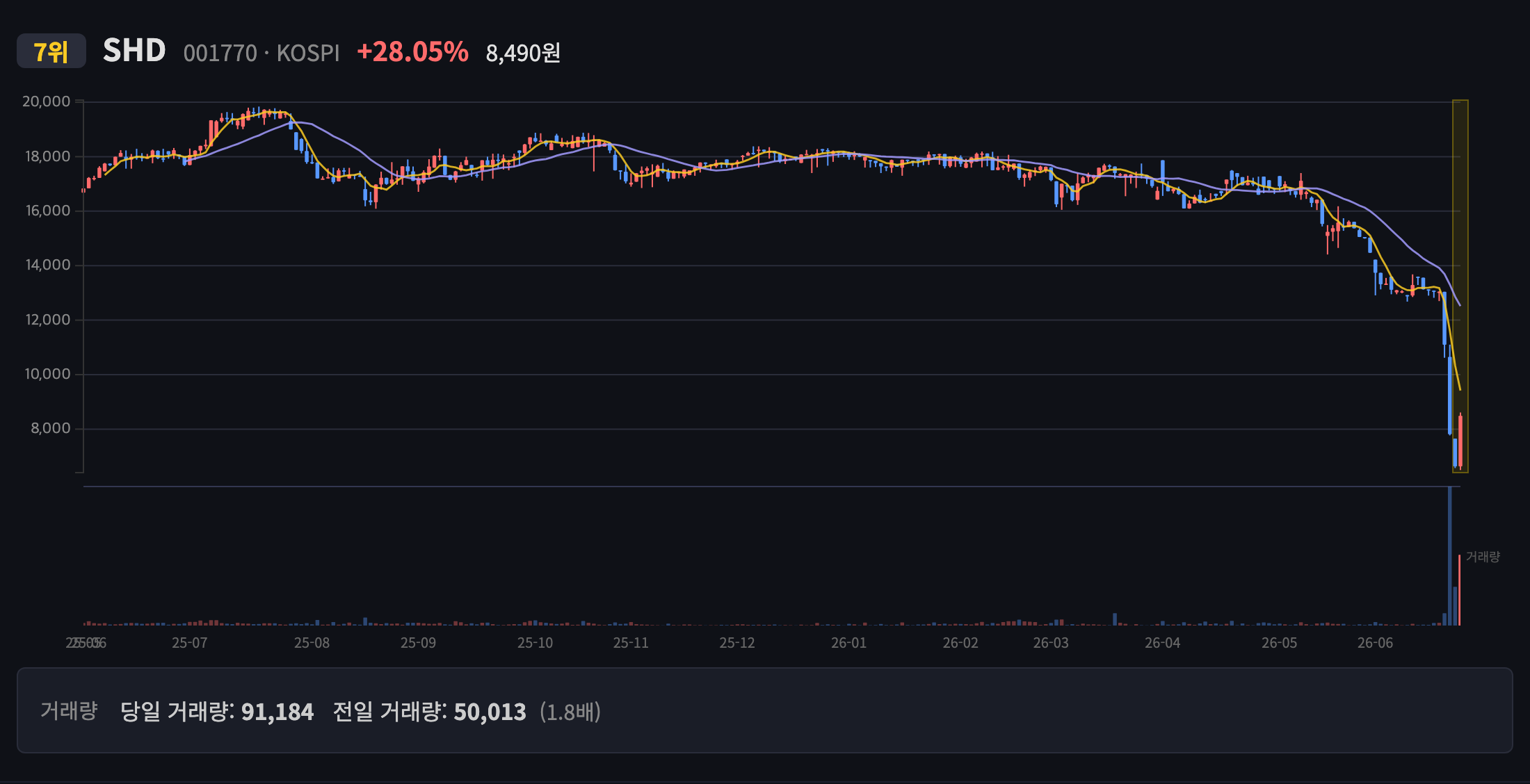Viewport: 1530px width, 784px height.
Task: Click the 거래량 label beside volume bars
Action: [1483, 557]
